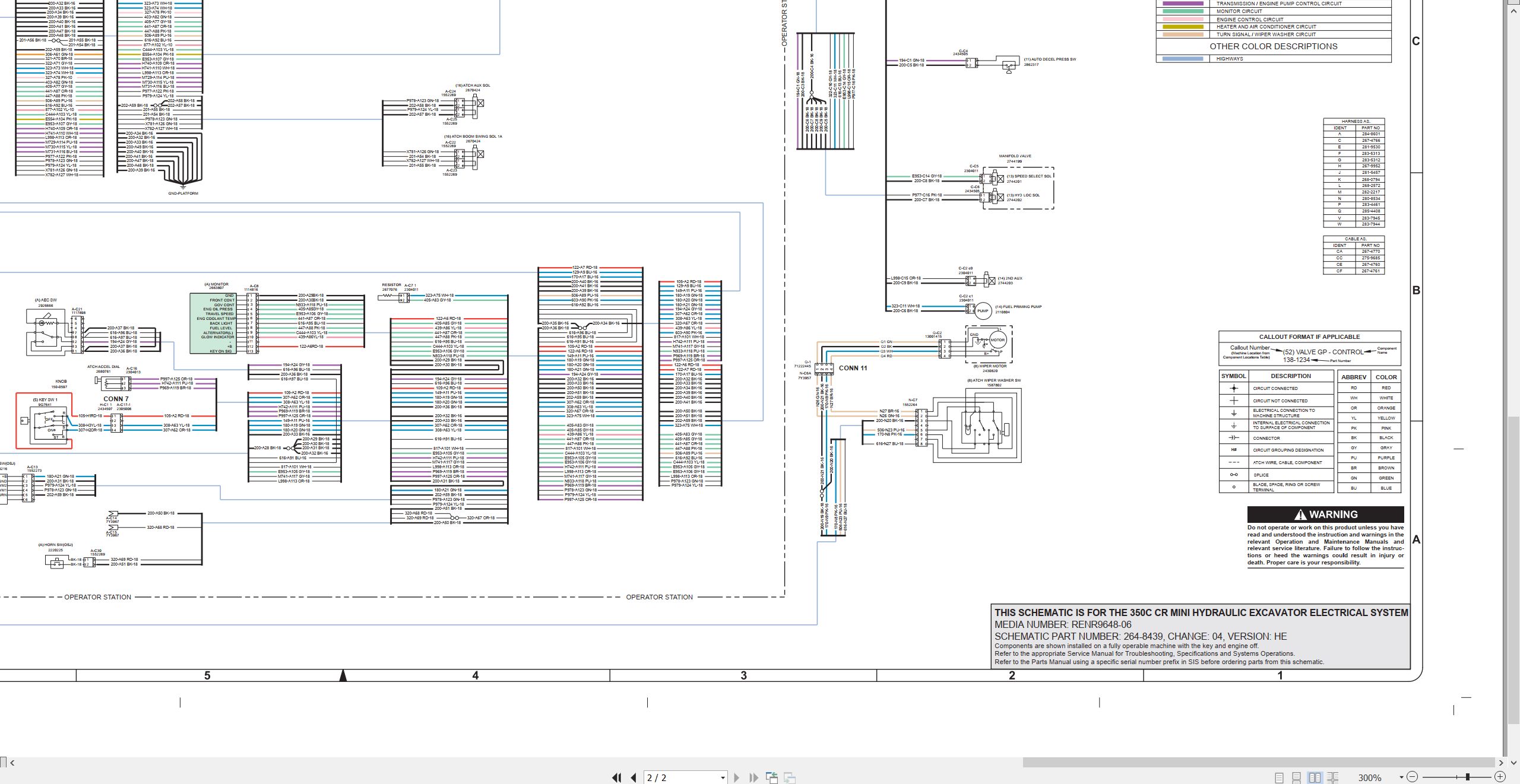
Task: Click the vertical scrollbar thumb
Action: tap(1514, 570)
